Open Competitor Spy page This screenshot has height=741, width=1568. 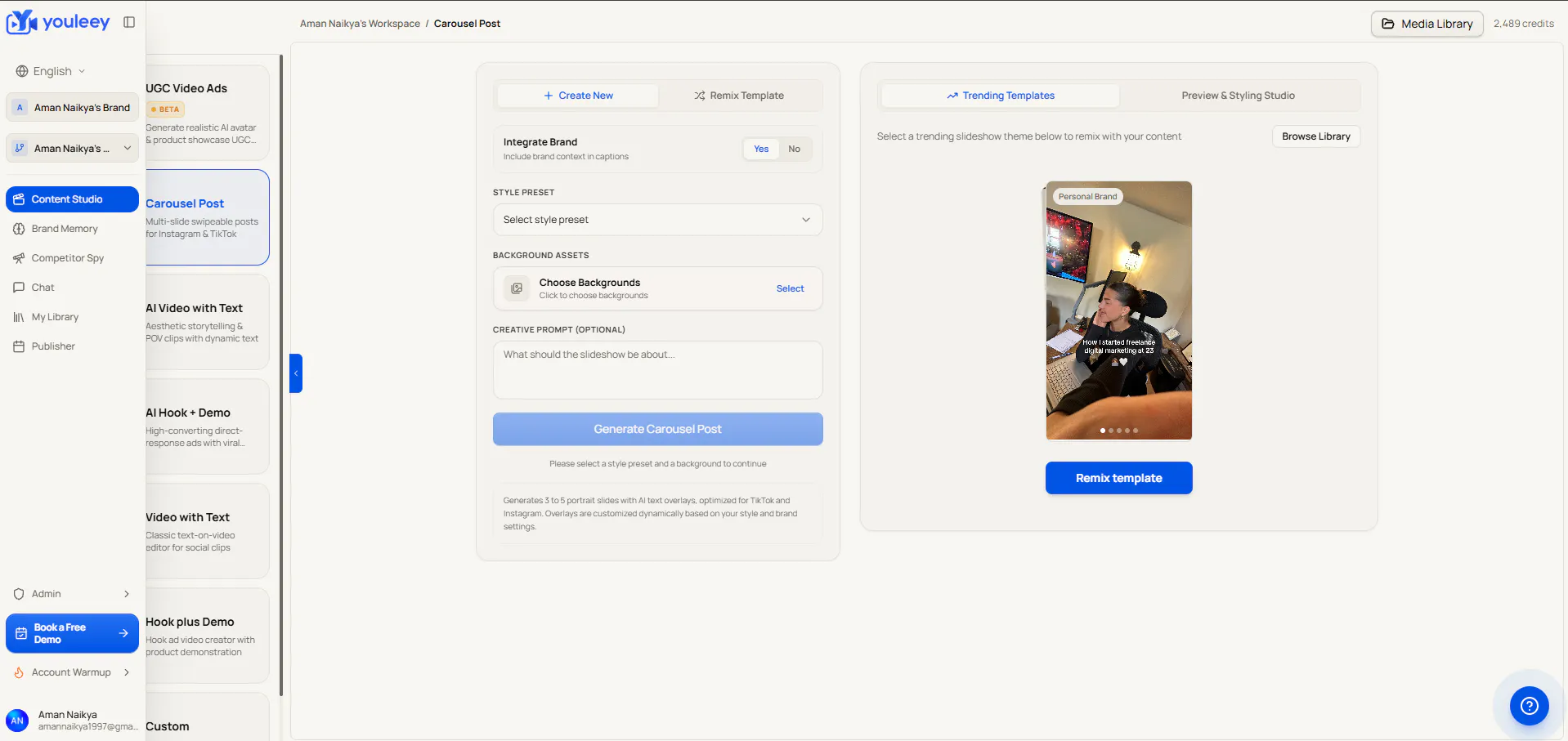tap(73, 258)
